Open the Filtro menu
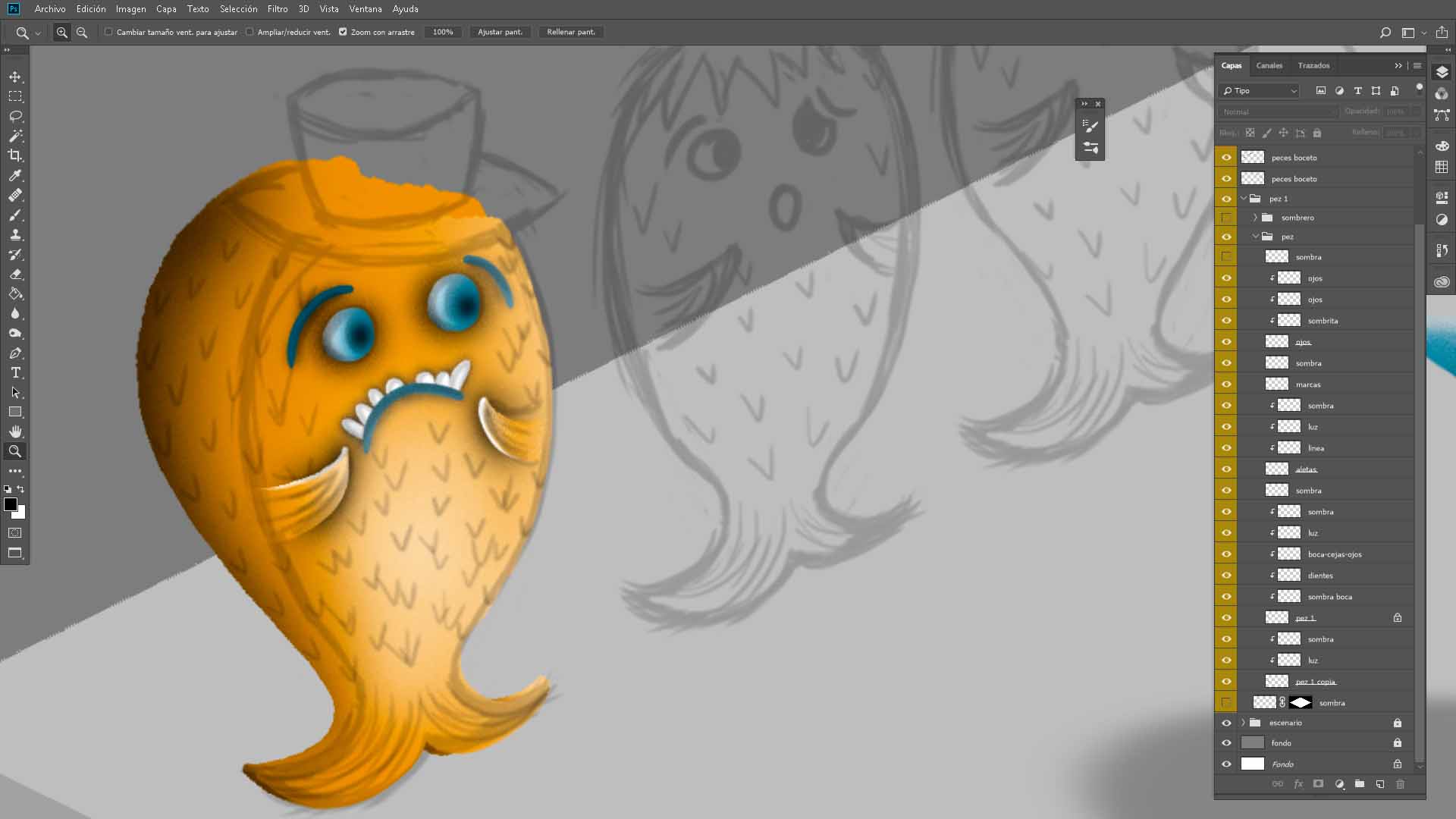Image resolution: width=1456 pixels, height=819 pixels. click(x=277, y=9)
